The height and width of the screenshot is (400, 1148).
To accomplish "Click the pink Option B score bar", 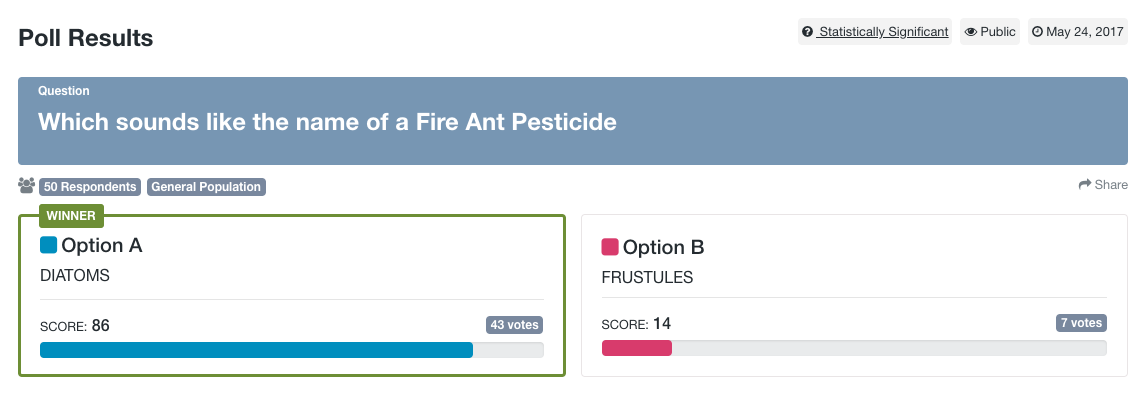I will coord(637,348).
